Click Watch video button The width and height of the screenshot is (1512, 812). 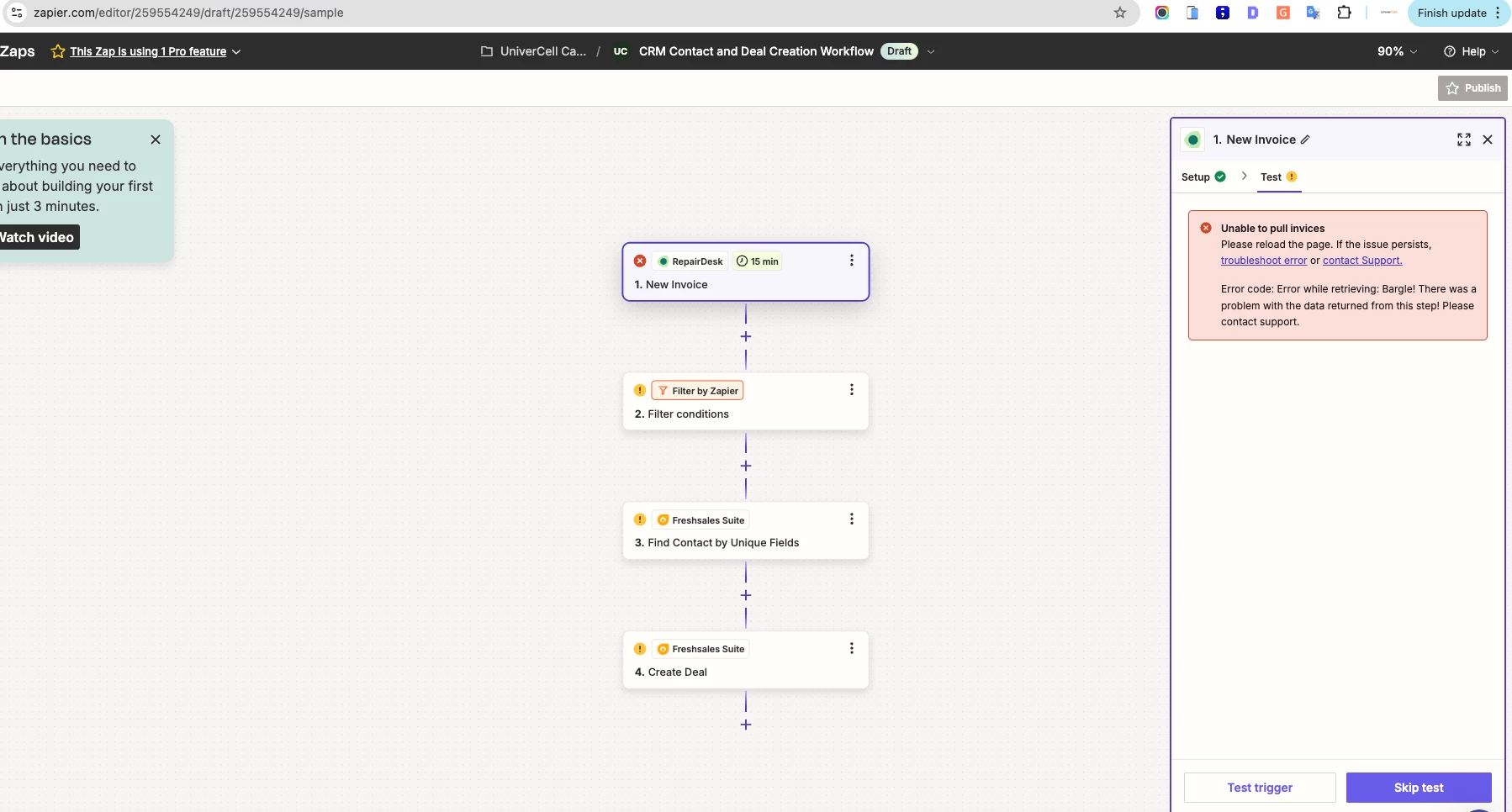pos(37,237)
